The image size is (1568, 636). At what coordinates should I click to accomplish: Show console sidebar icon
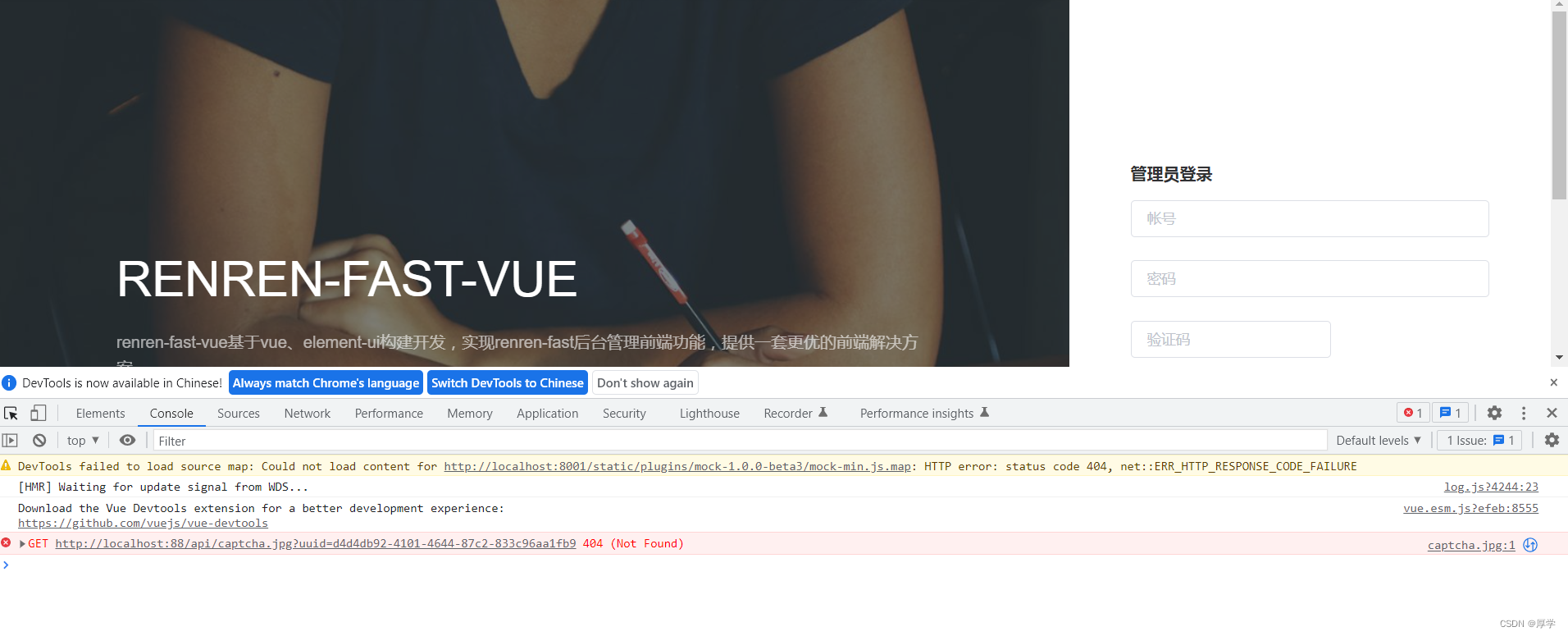coord(10,441)
